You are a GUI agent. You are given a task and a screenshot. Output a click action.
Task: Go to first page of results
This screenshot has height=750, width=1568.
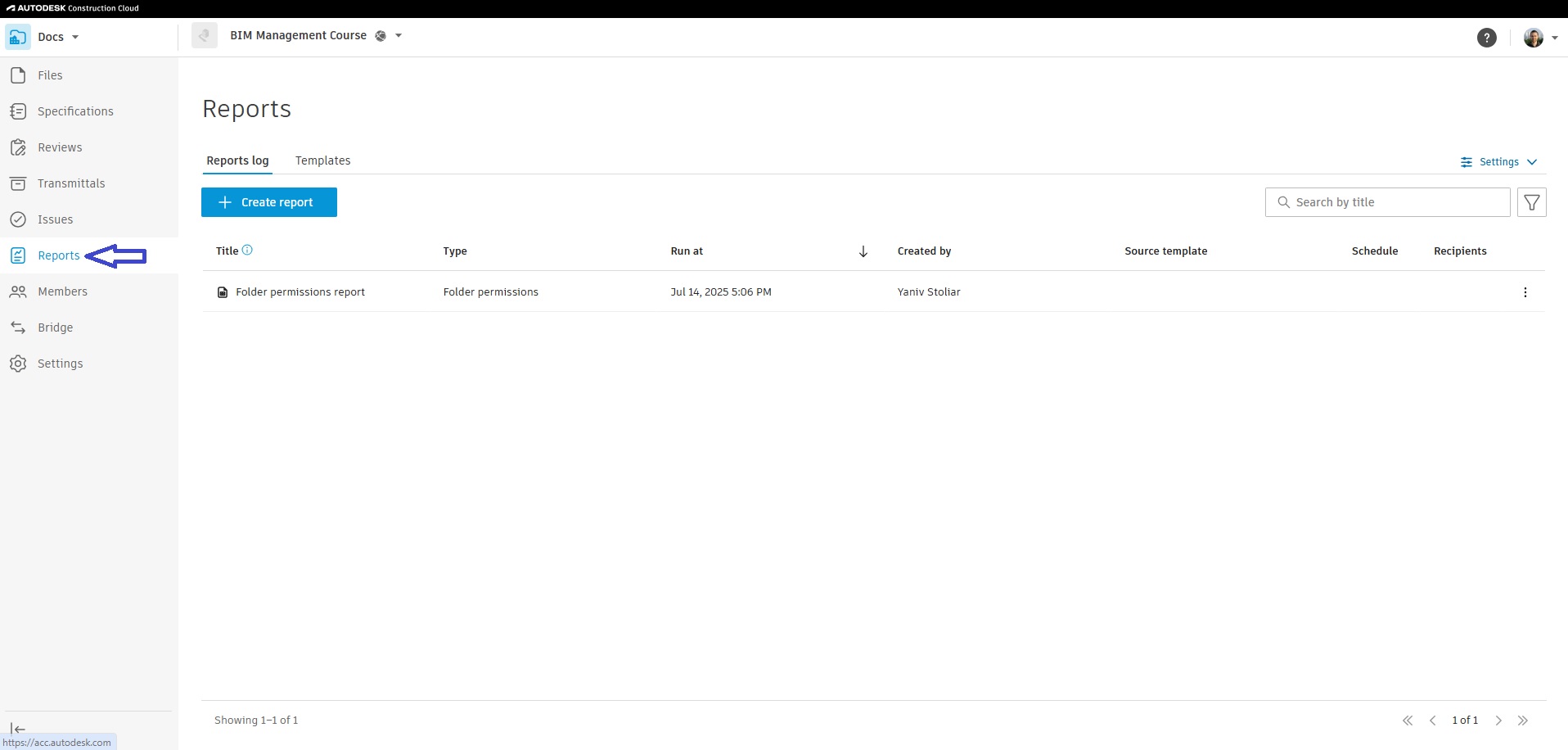click(1408, 721)
